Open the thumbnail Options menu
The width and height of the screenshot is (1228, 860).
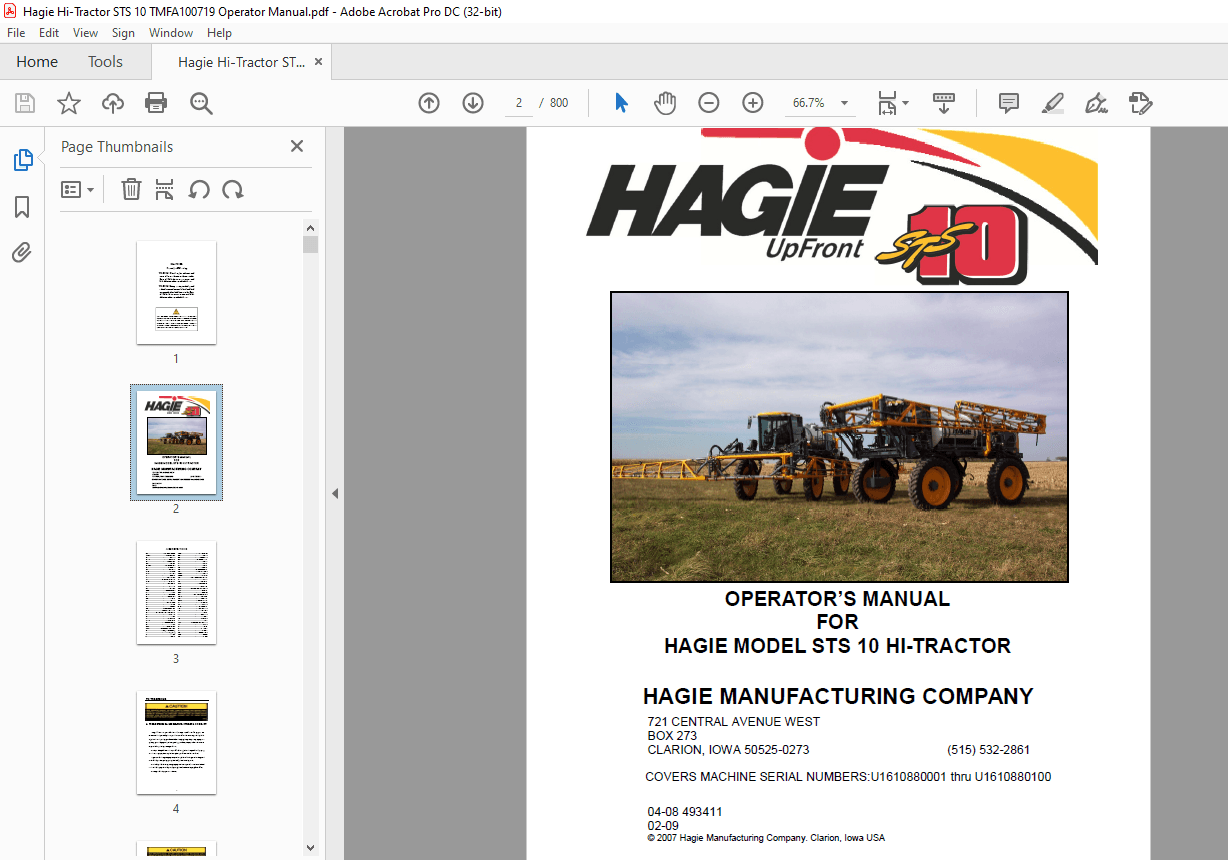pyautogui.click(x=78, y=189)
